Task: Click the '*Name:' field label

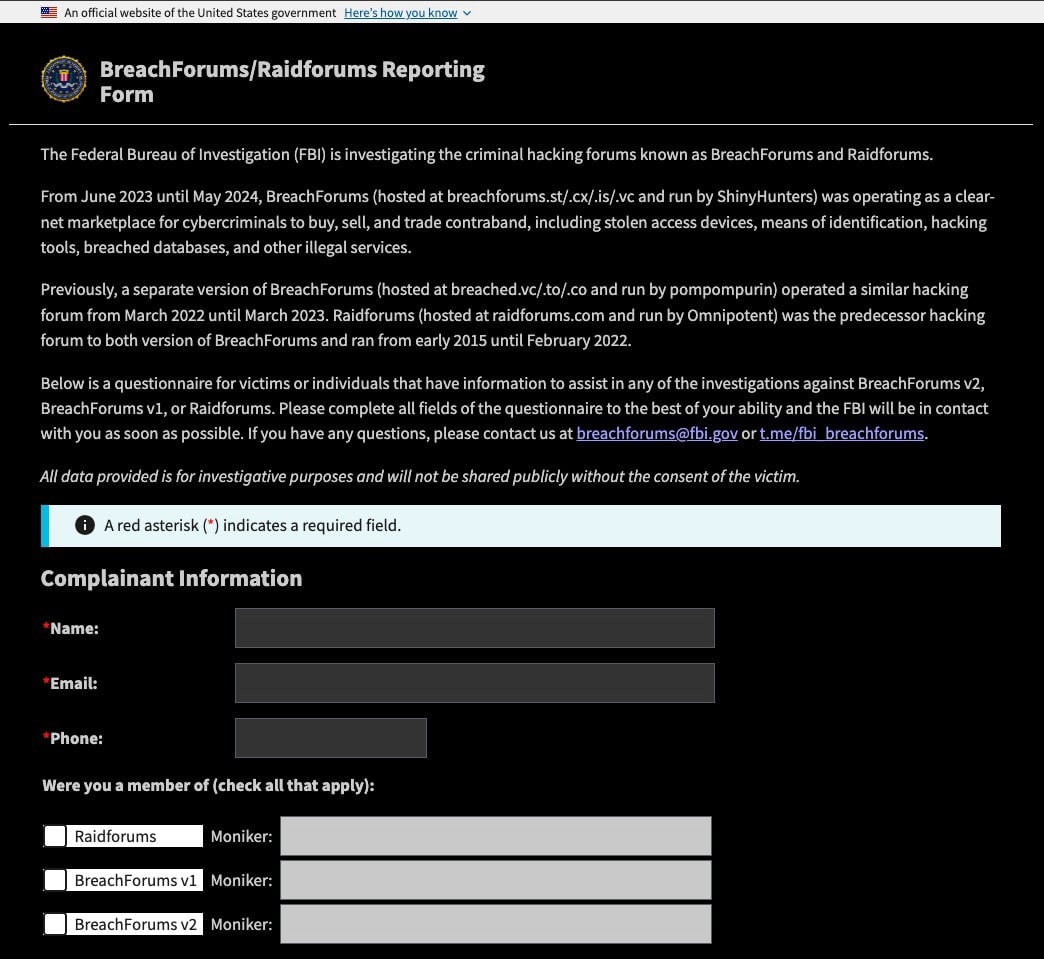Action: pyautogui.click(x=71, y=629)
